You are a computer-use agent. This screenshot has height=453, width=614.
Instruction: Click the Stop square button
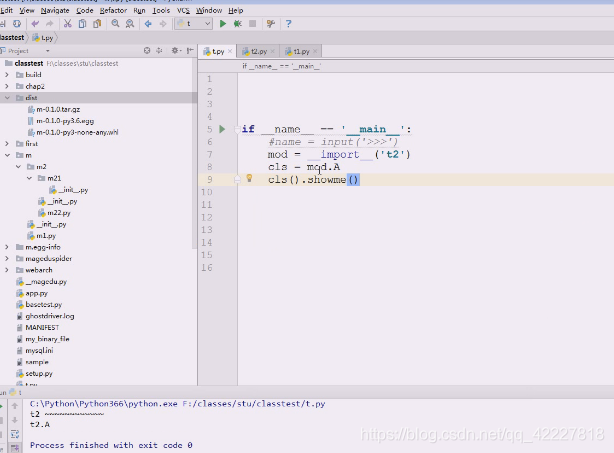tap(253, 24)
